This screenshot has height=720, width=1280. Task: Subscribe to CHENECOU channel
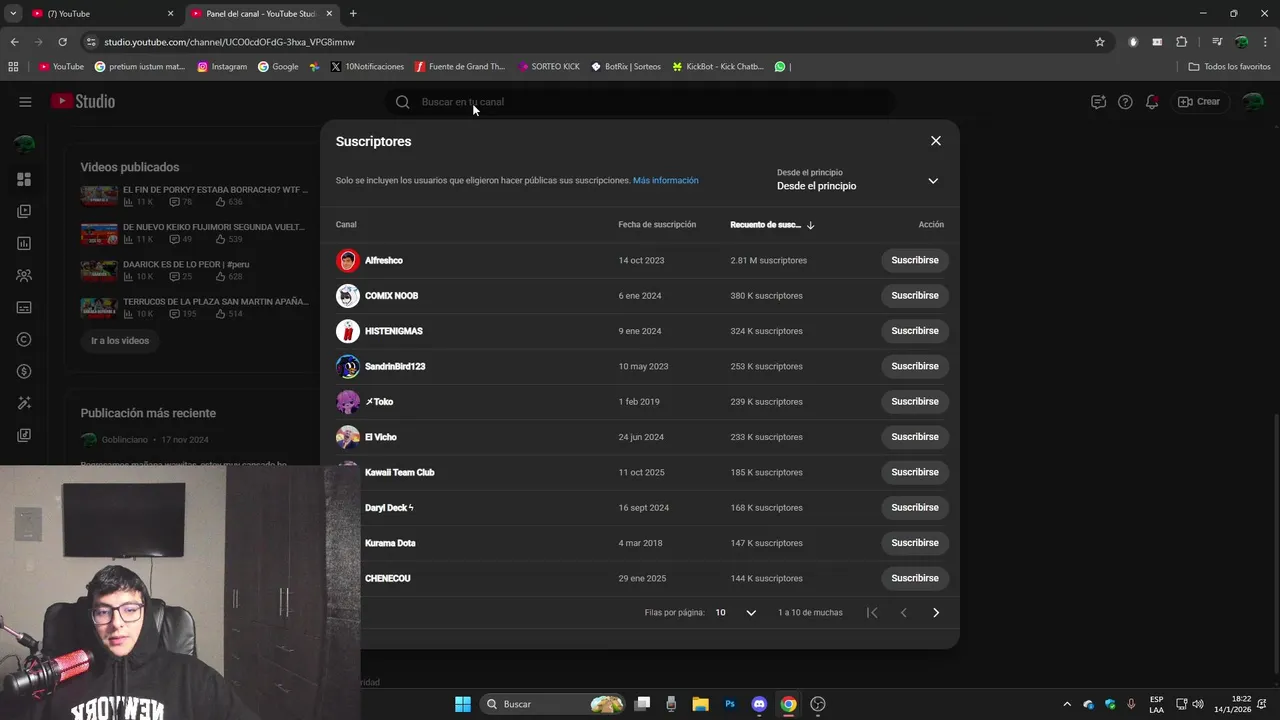(x=915, y=578)
